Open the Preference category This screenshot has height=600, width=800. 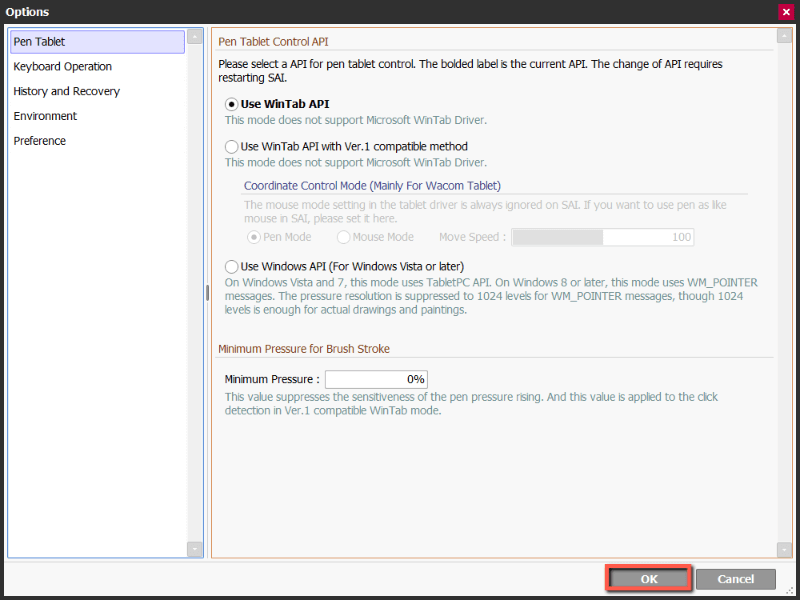pyautogui.click(x=39, y=141)
